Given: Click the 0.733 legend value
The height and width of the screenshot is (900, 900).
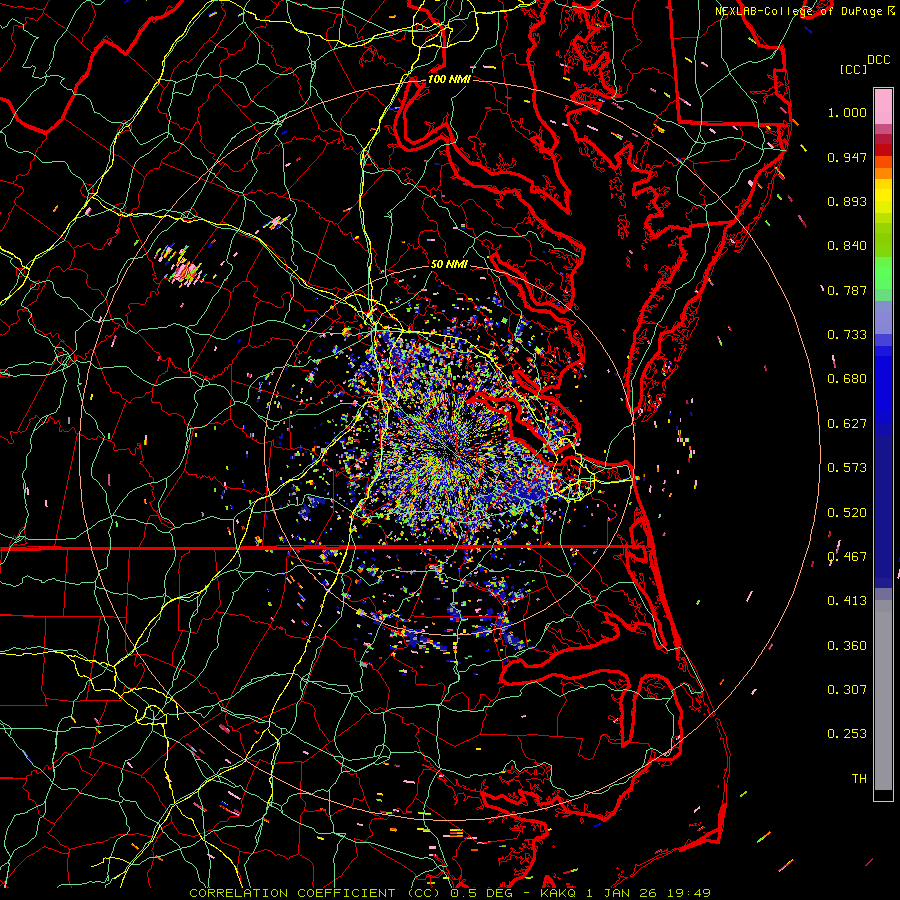Looking at the screenshot, I should coord(847,335).
